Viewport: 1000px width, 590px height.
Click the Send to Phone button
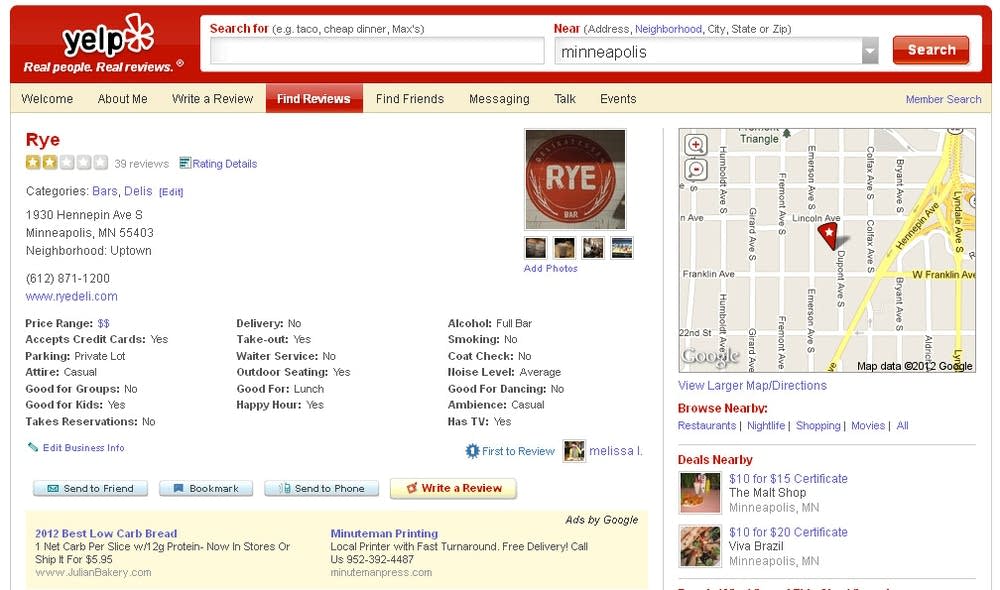click(321, 489)
